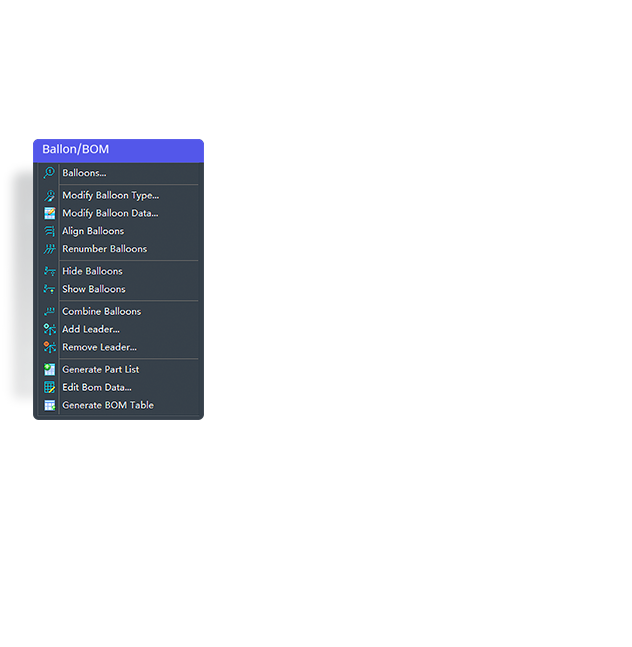Click the Generate BOM Table icon
632x647 pixels.
[x=49, y=405]
